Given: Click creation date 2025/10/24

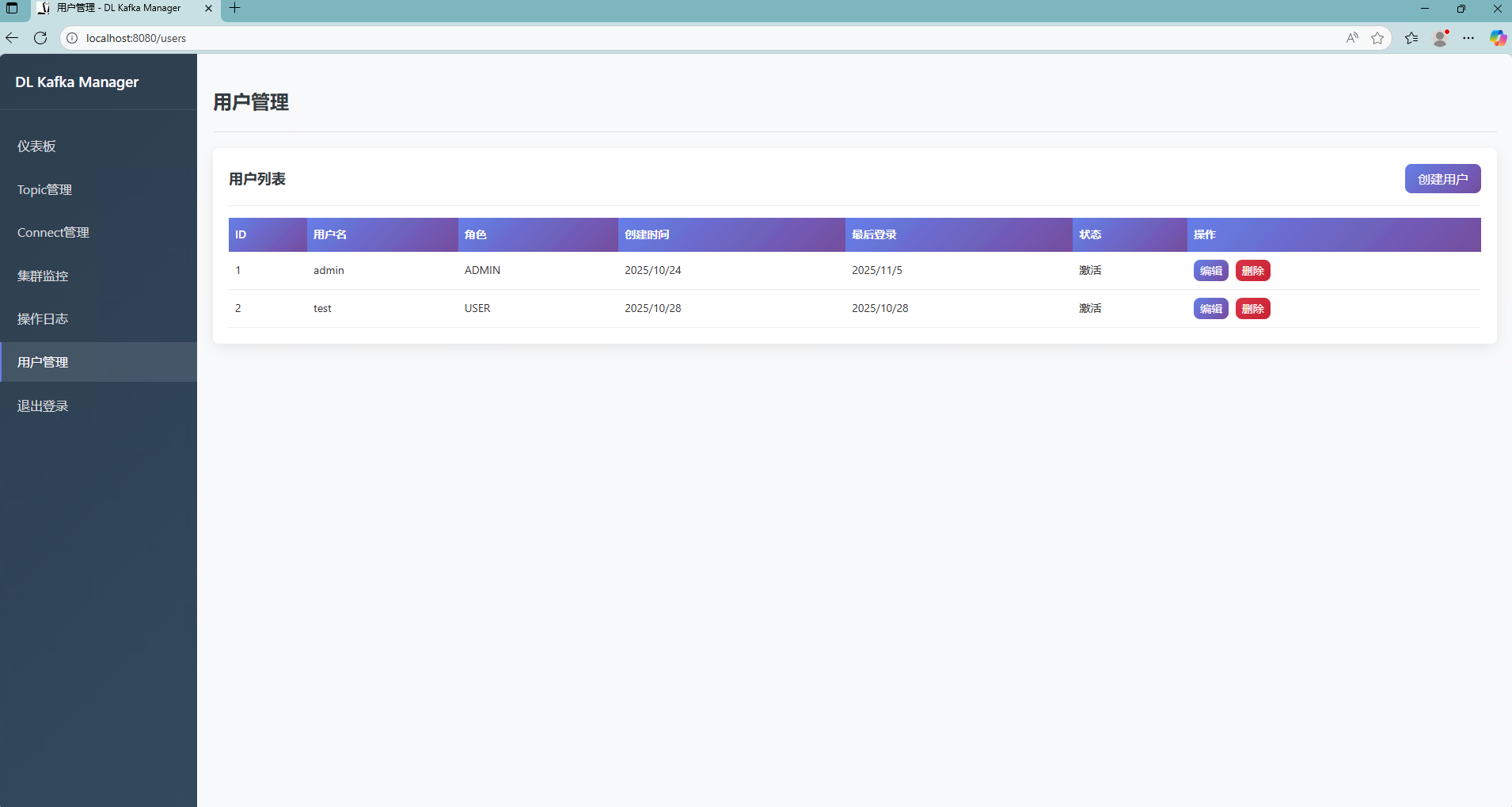Looking at the screenshot, I should [653, 271].
